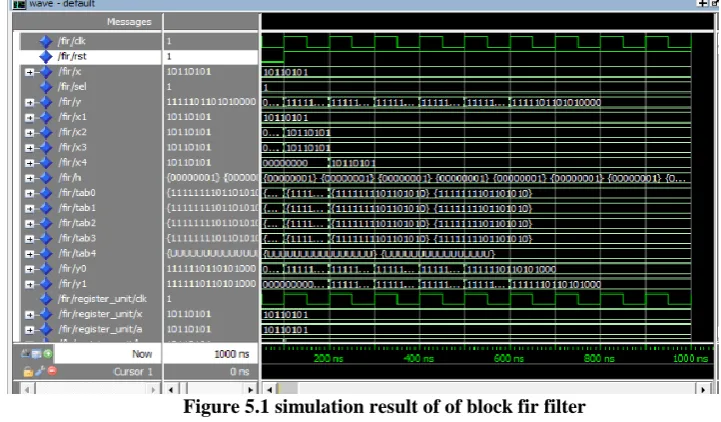
Task: Toggle the padlock lock icon for Cursor 1
Action: click(x=28, y=371)
